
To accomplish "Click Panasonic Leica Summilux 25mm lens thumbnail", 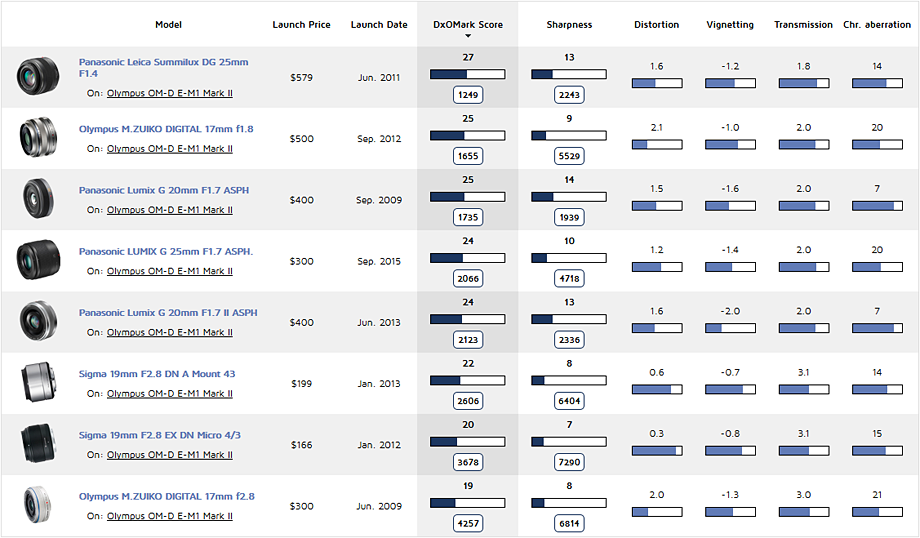I will (38, 76).
